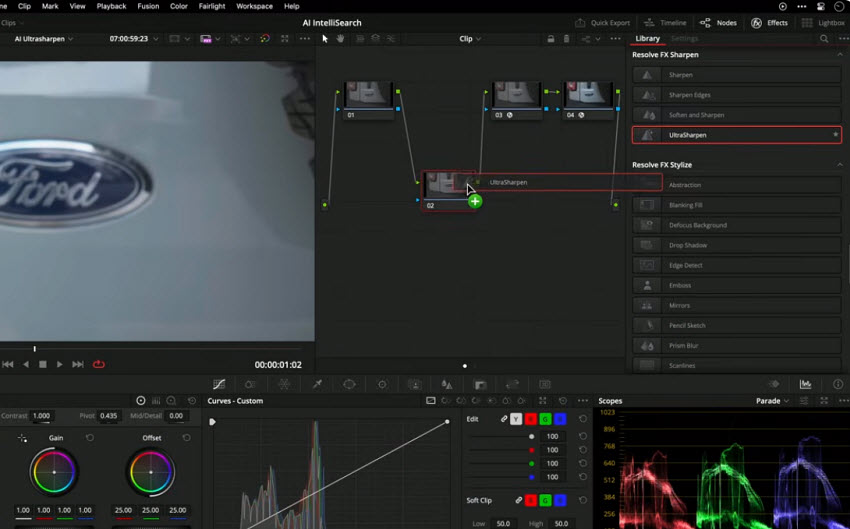Viewport: 850px width, 529px height.
Task: Click the trash icon above node graph
Action: [x=566, y=38]
